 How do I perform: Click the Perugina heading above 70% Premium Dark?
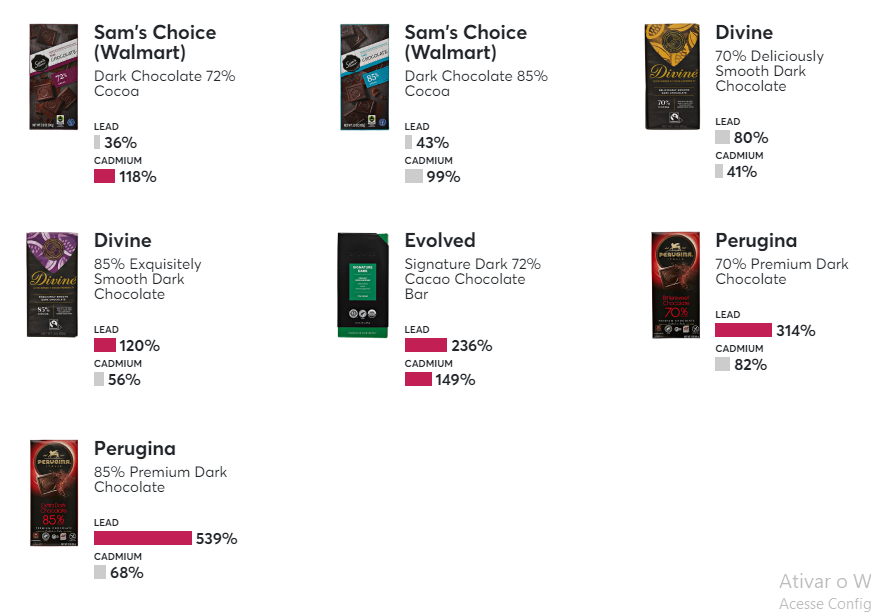(x=756, y=241)
